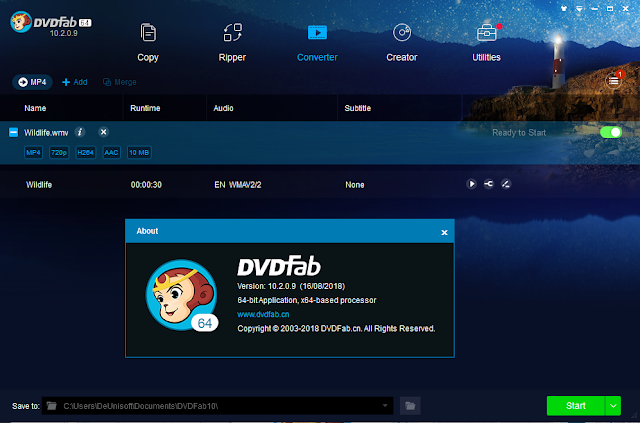The width and height of the screenshot is (640, 423).
Task: Add a new source file
Action: [x=75, y=82]
